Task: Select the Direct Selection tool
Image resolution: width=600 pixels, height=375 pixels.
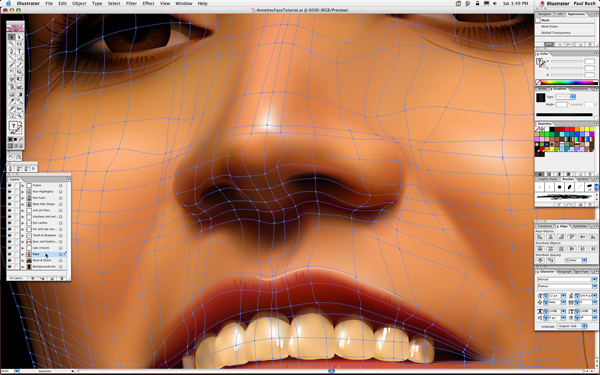Action: [20, 37]
